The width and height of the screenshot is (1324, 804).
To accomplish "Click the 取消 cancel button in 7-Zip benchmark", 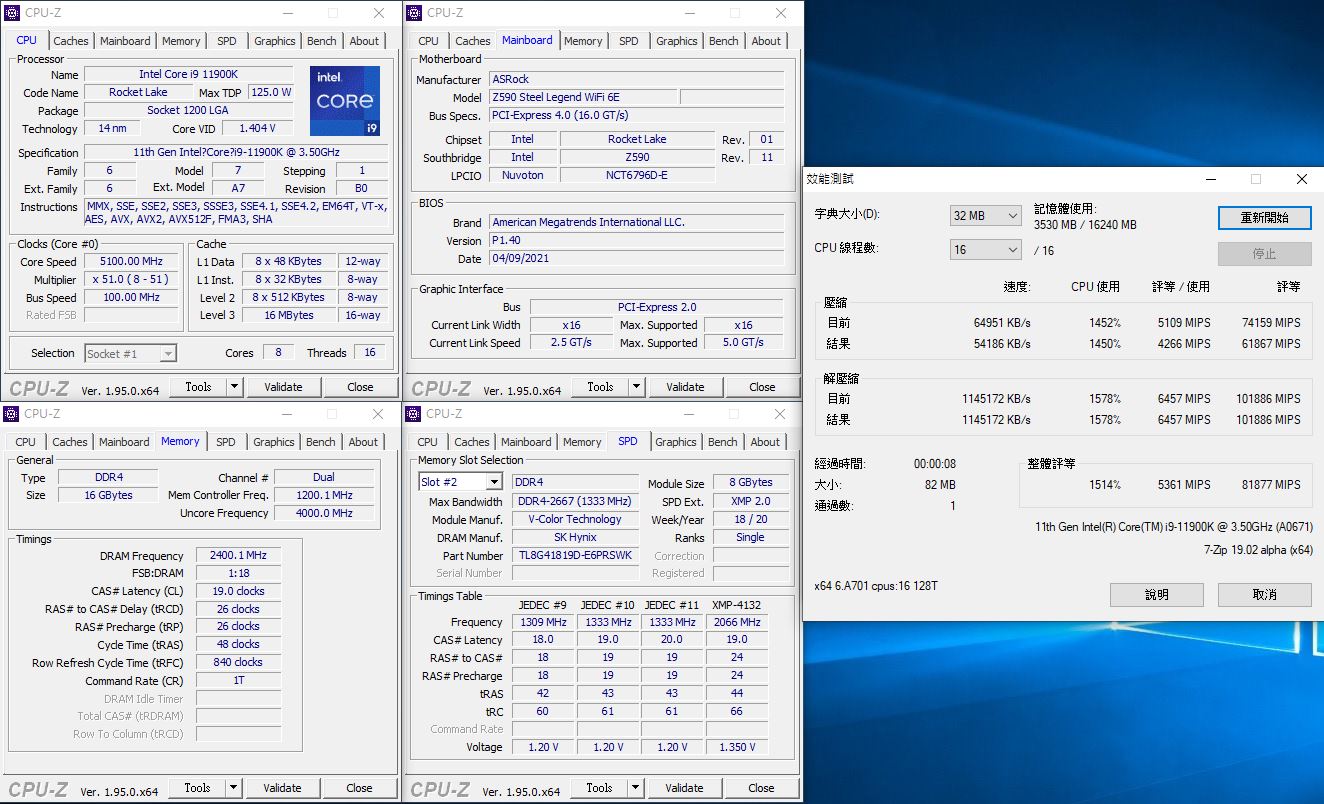I will pos(1264,594).
